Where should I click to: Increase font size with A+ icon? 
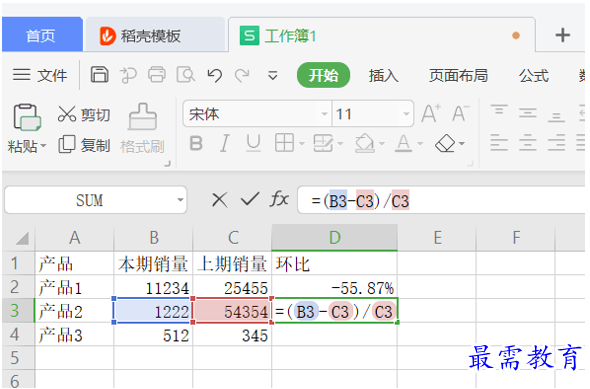431,113
